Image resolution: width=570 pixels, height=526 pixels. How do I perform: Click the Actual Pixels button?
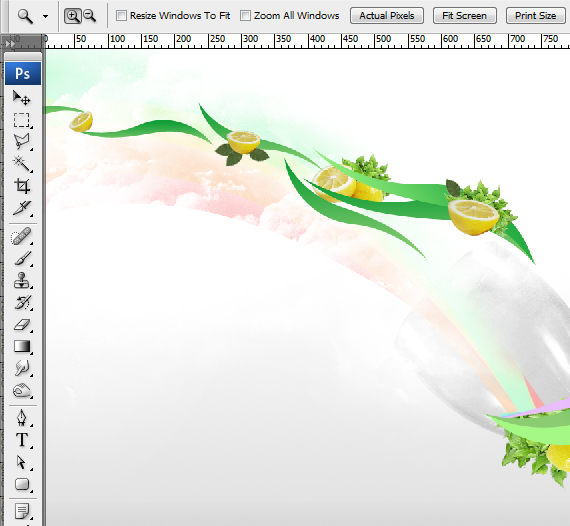click(387, 16)
